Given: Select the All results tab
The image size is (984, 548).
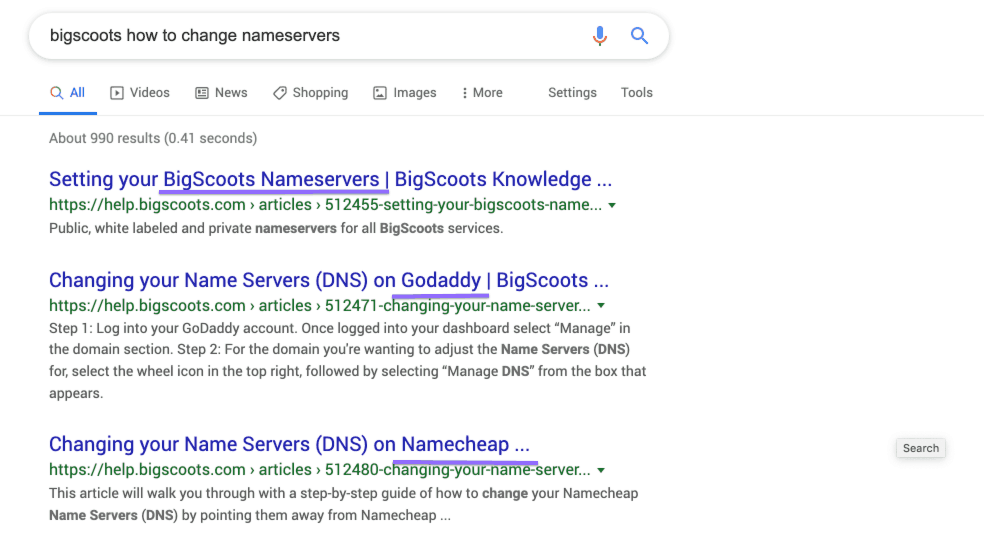Looking at the screenshot, I should click(x=67, y=93).
